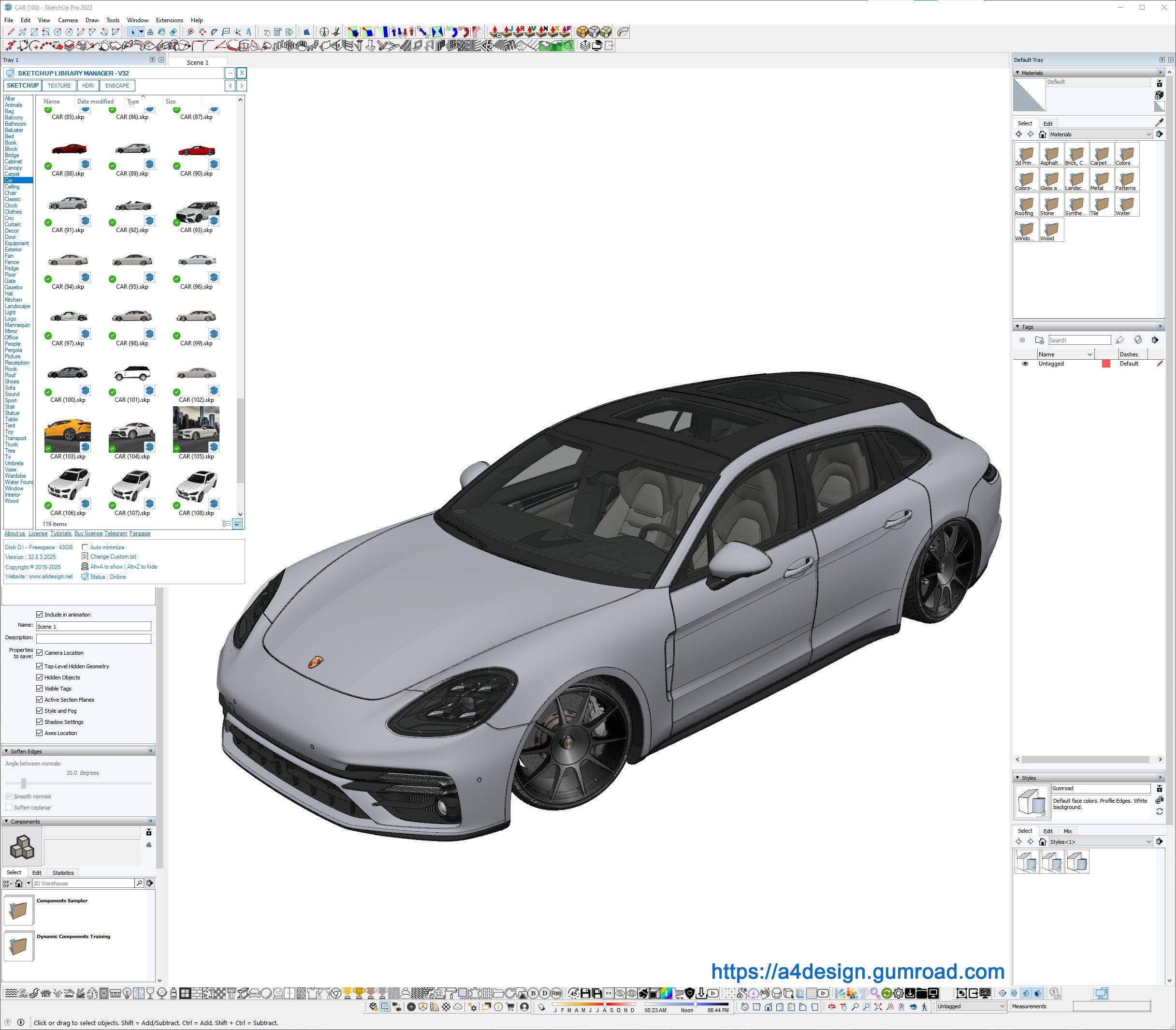Switch to the TEXTURE tab
The image size is (1176, 1030).
point(59,86)
